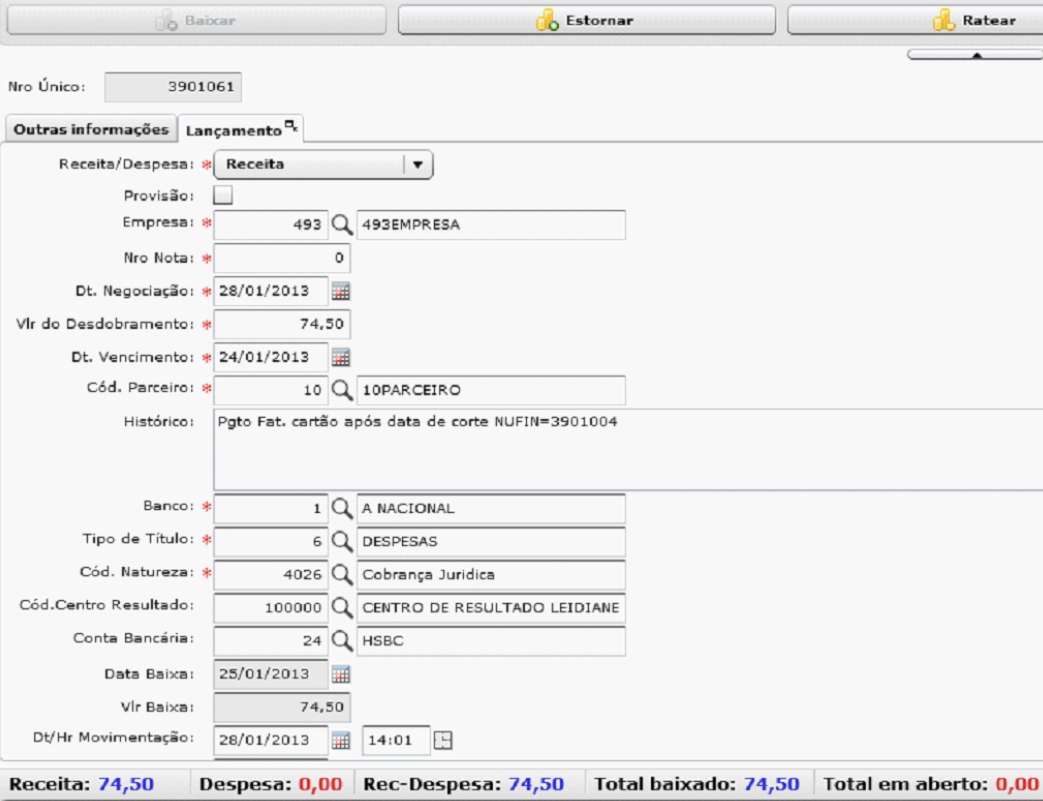This screenshot has height=801, width=1043.
Task: Click Total em aberto value
Action: tap(1017, 784)
